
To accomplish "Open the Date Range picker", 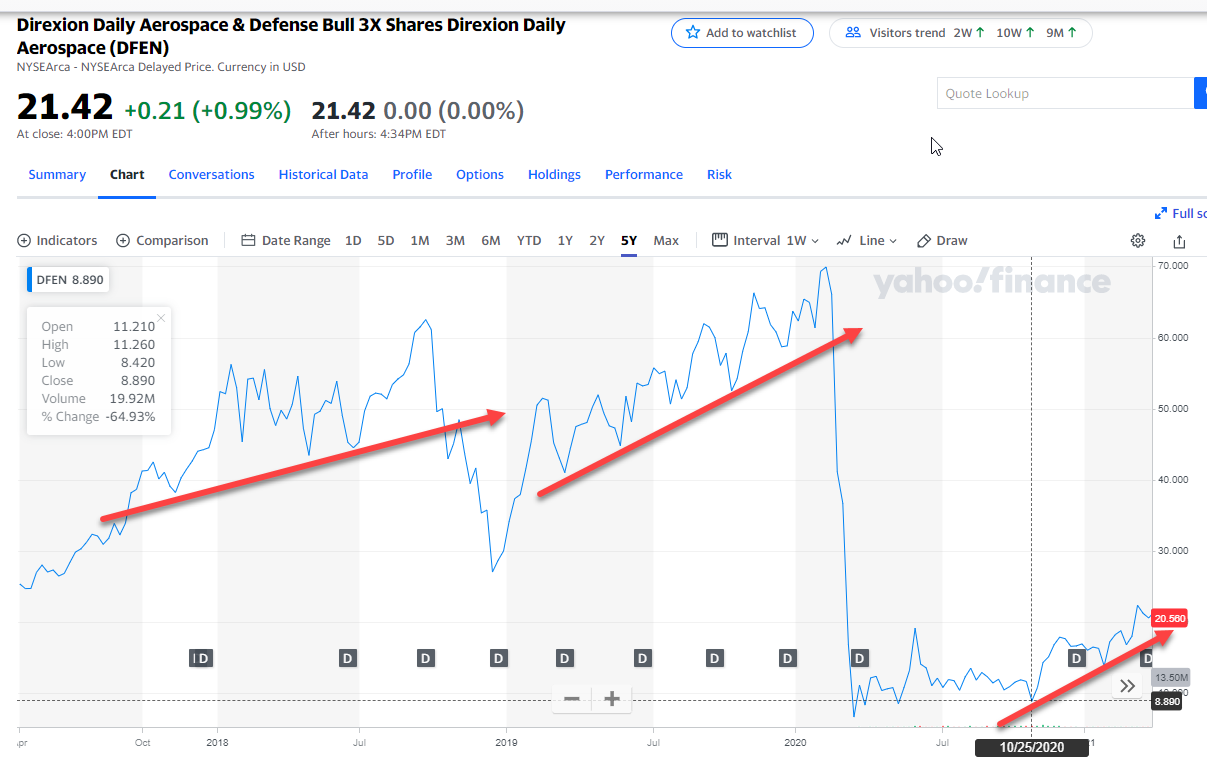I will (285, 240).
